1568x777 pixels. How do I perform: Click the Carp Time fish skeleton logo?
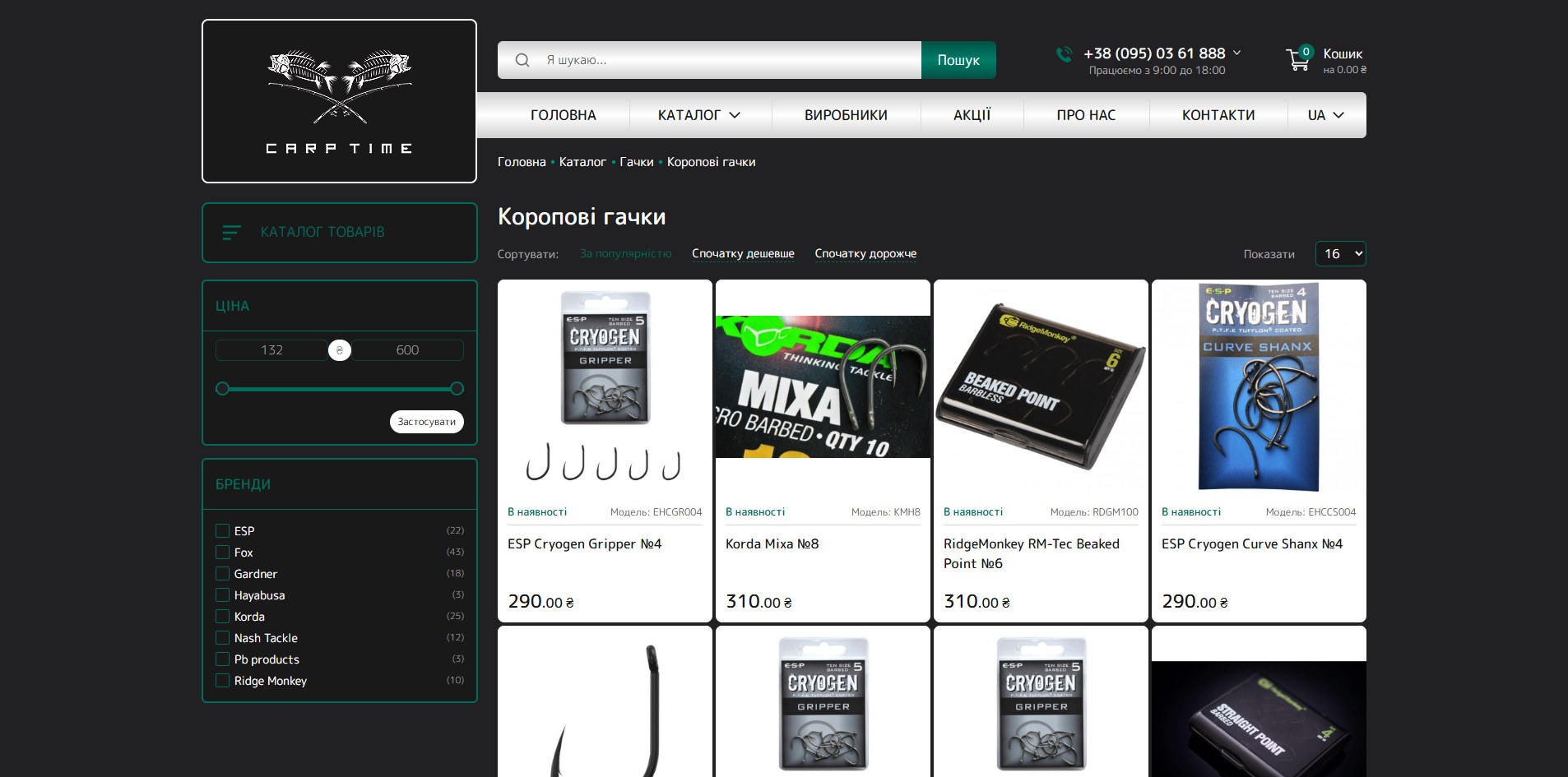[339, 101]
